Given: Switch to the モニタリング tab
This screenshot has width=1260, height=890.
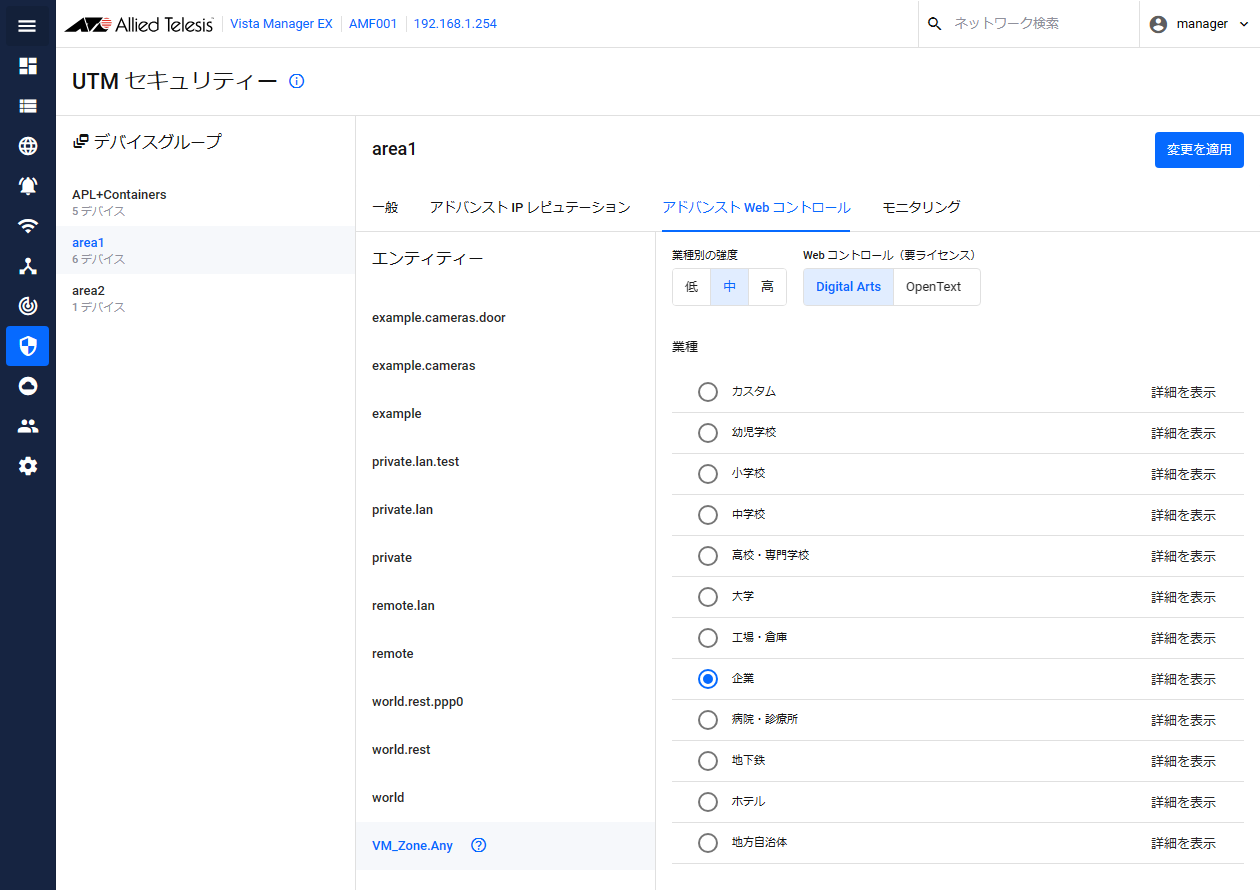Looking at the screenshot, I should pyautogui.click(x=921, y=207).
